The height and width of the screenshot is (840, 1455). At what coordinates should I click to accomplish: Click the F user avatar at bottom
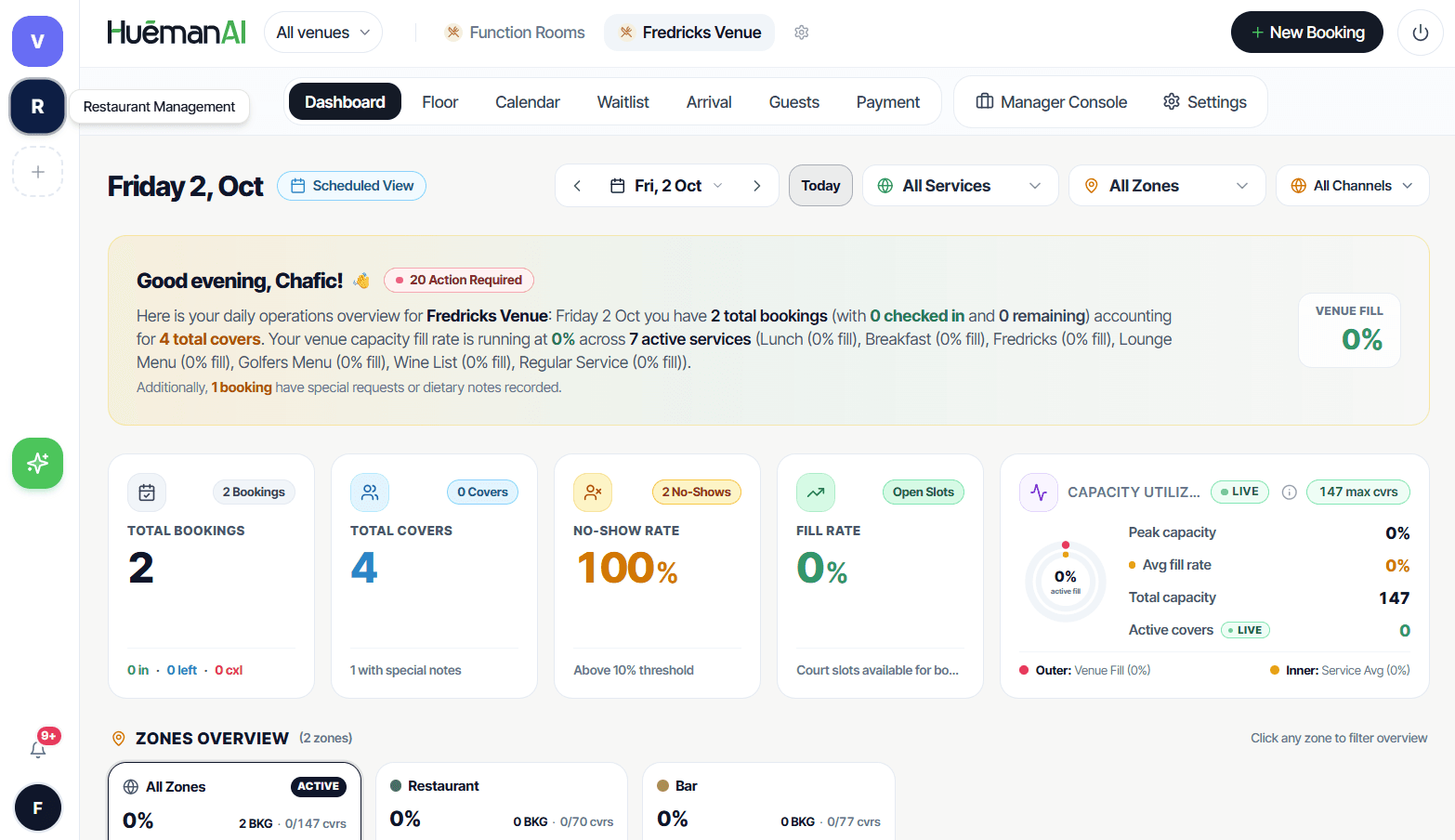click(37, 807)
